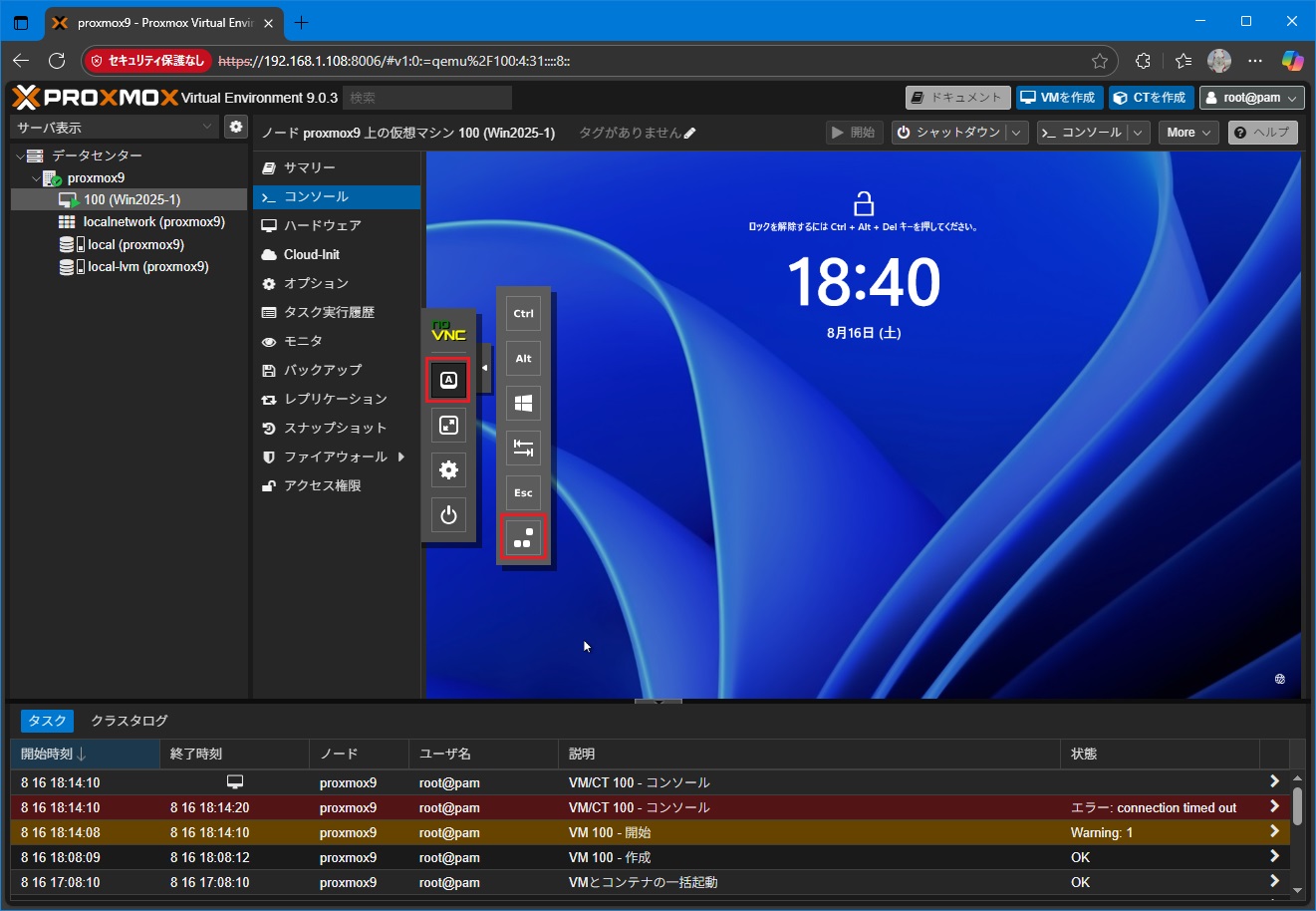Open the レプリケーション menu item

coord(337,399)
